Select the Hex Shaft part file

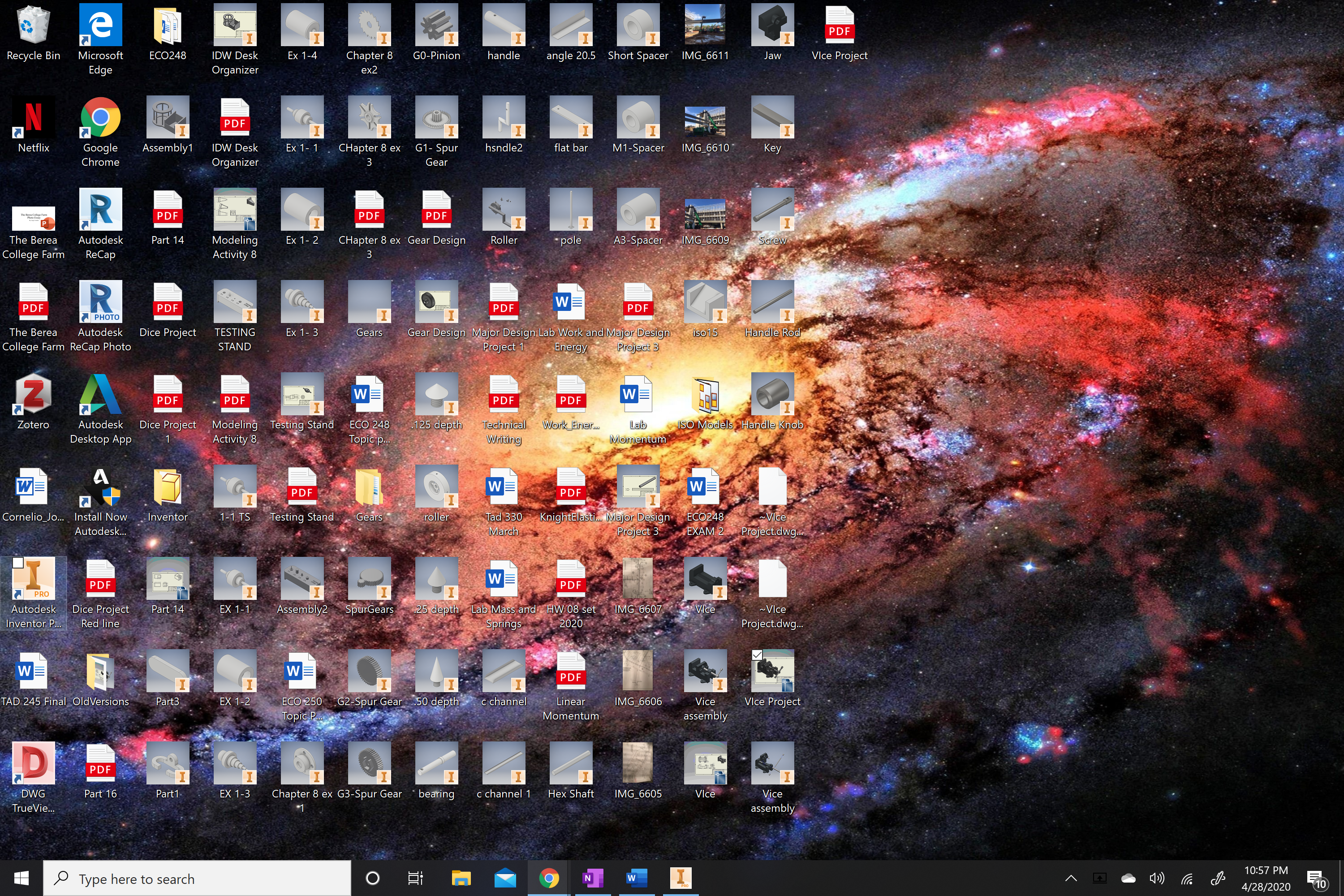(571, 771)
